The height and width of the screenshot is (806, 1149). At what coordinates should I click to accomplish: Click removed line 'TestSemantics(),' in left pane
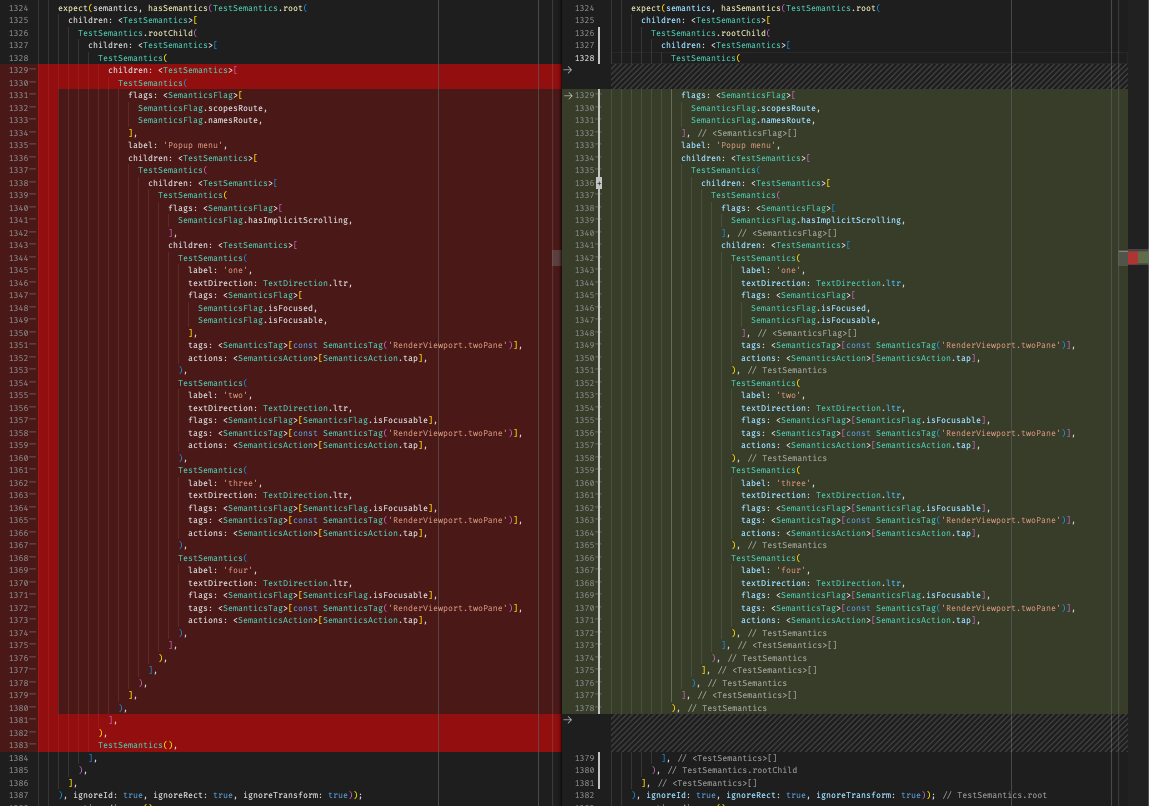(138, 745)
